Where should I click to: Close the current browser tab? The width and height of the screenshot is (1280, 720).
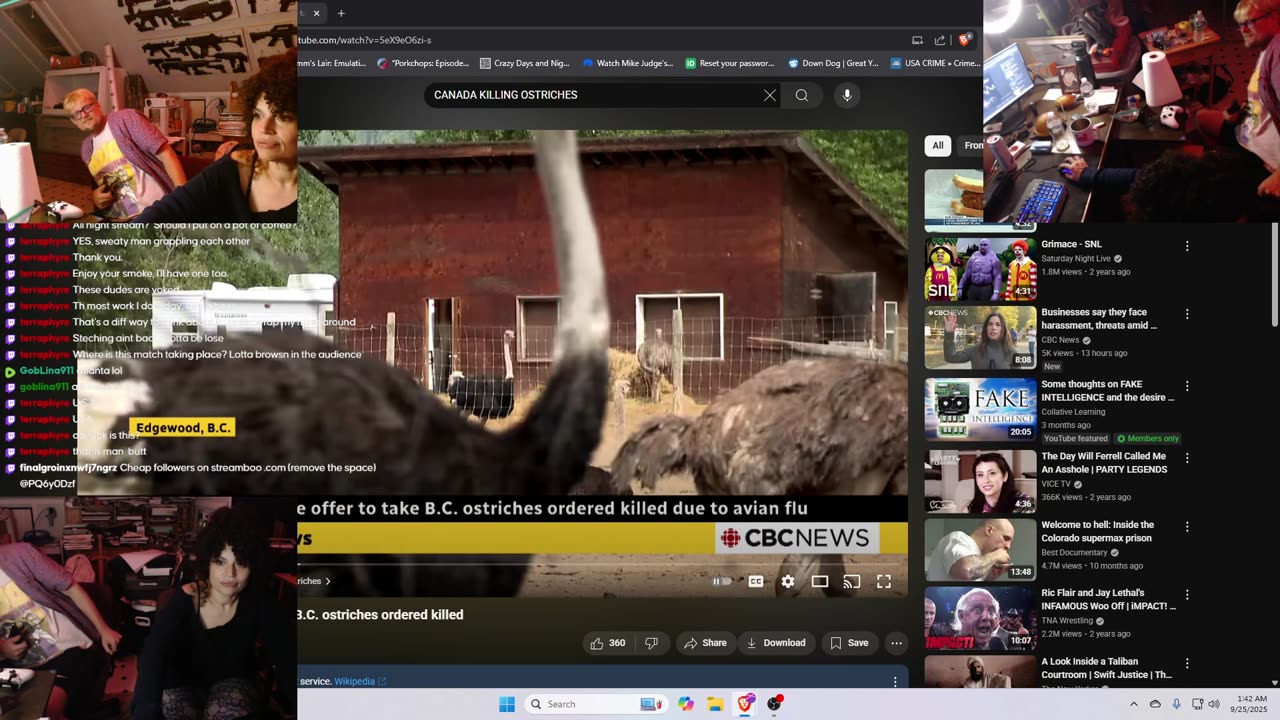pyautogui.click(x=316, y=13)
